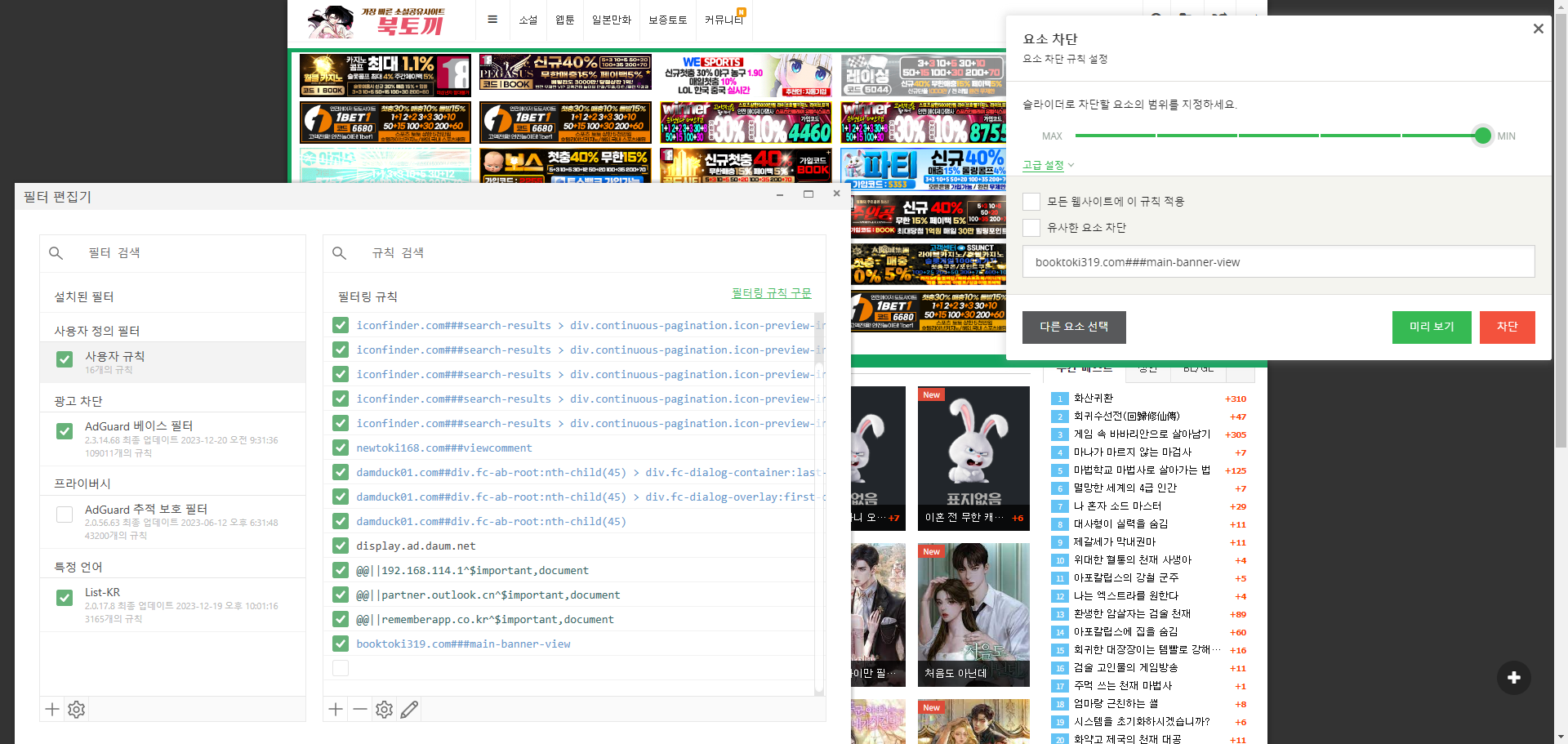
Task: Click the floating plus button at bottom right
Action: 1514,678
